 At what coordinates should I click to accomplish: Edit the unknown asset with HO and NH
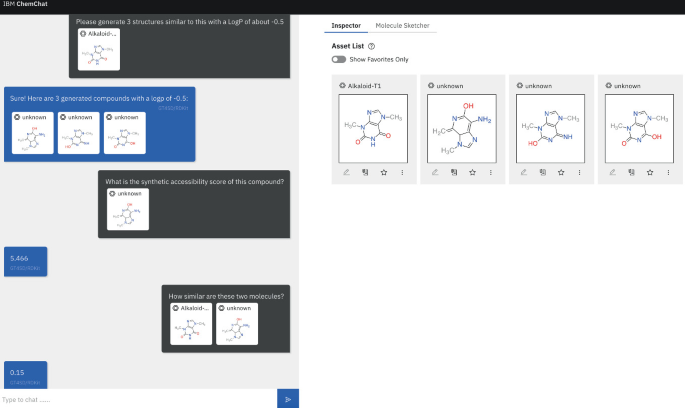[524, 172]
